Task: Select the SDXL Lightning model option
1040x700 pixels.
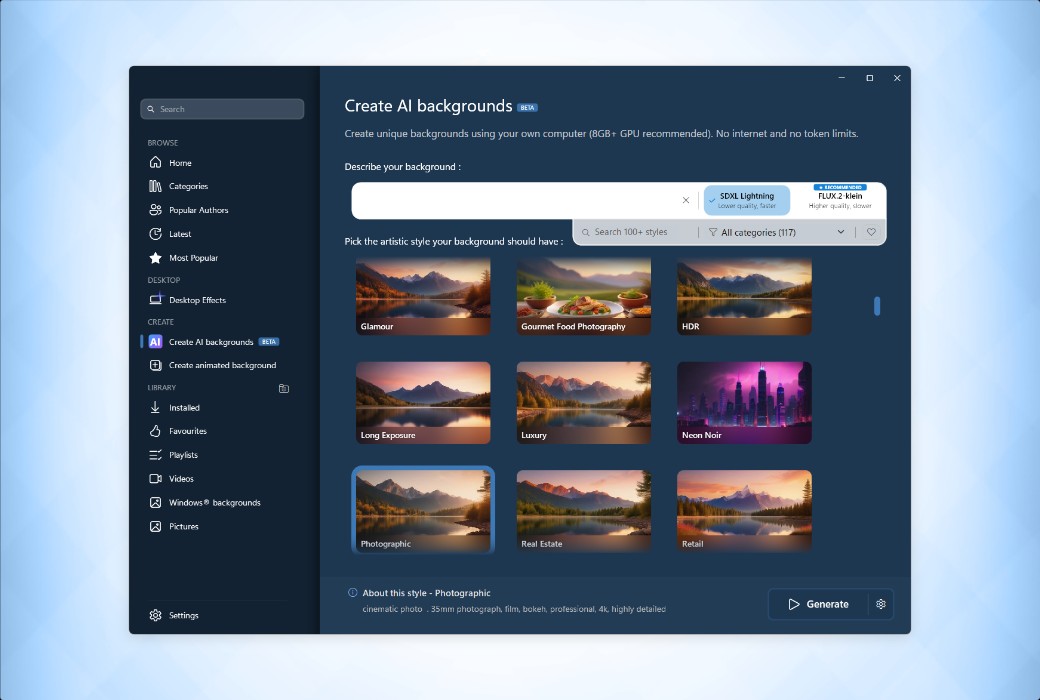Action: coord(747,200)
